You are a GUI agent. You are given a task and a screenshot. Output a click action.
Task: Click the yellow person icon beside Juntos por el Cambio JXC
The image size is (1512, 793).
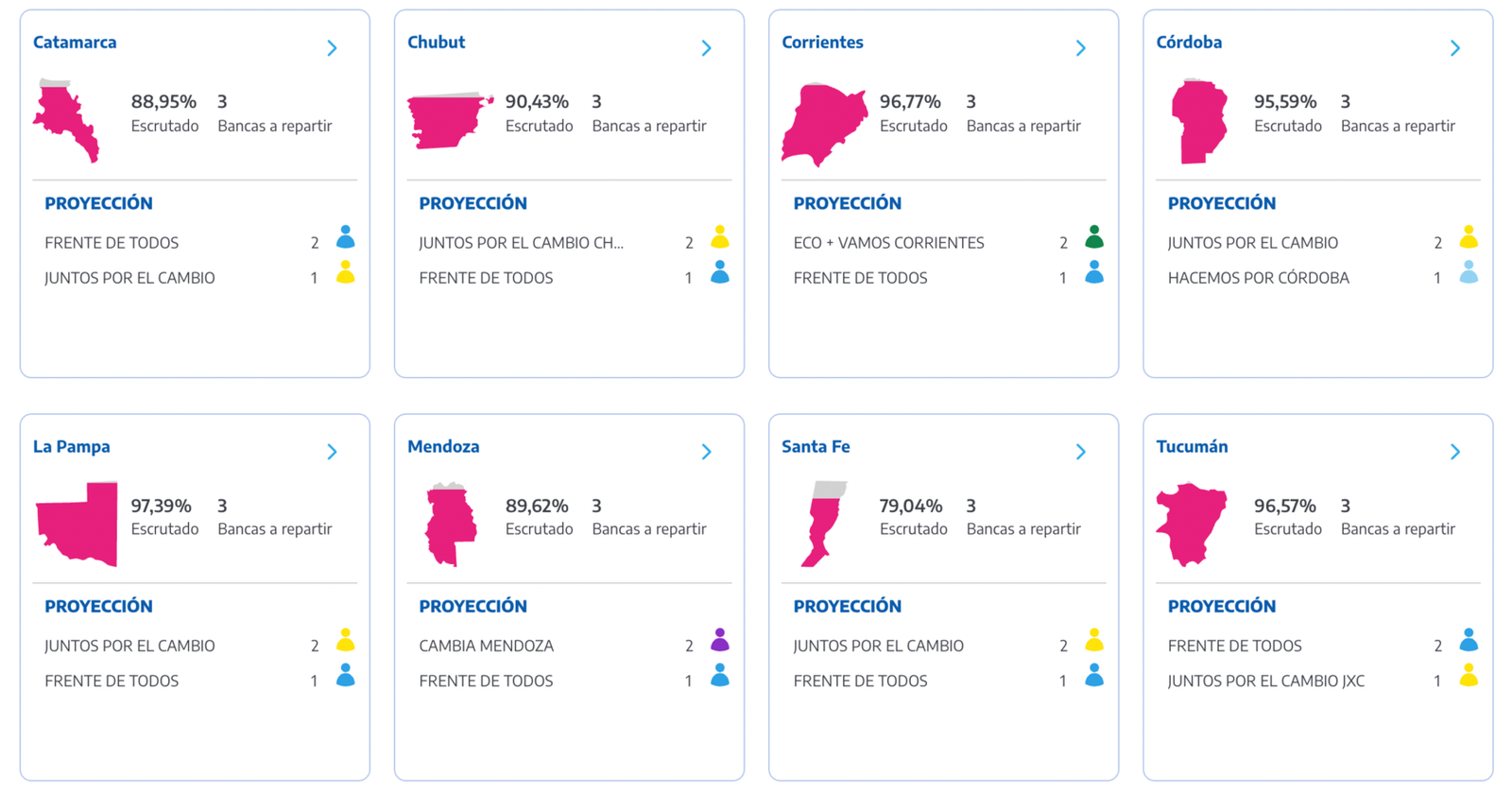click(x=1468, y=675)
